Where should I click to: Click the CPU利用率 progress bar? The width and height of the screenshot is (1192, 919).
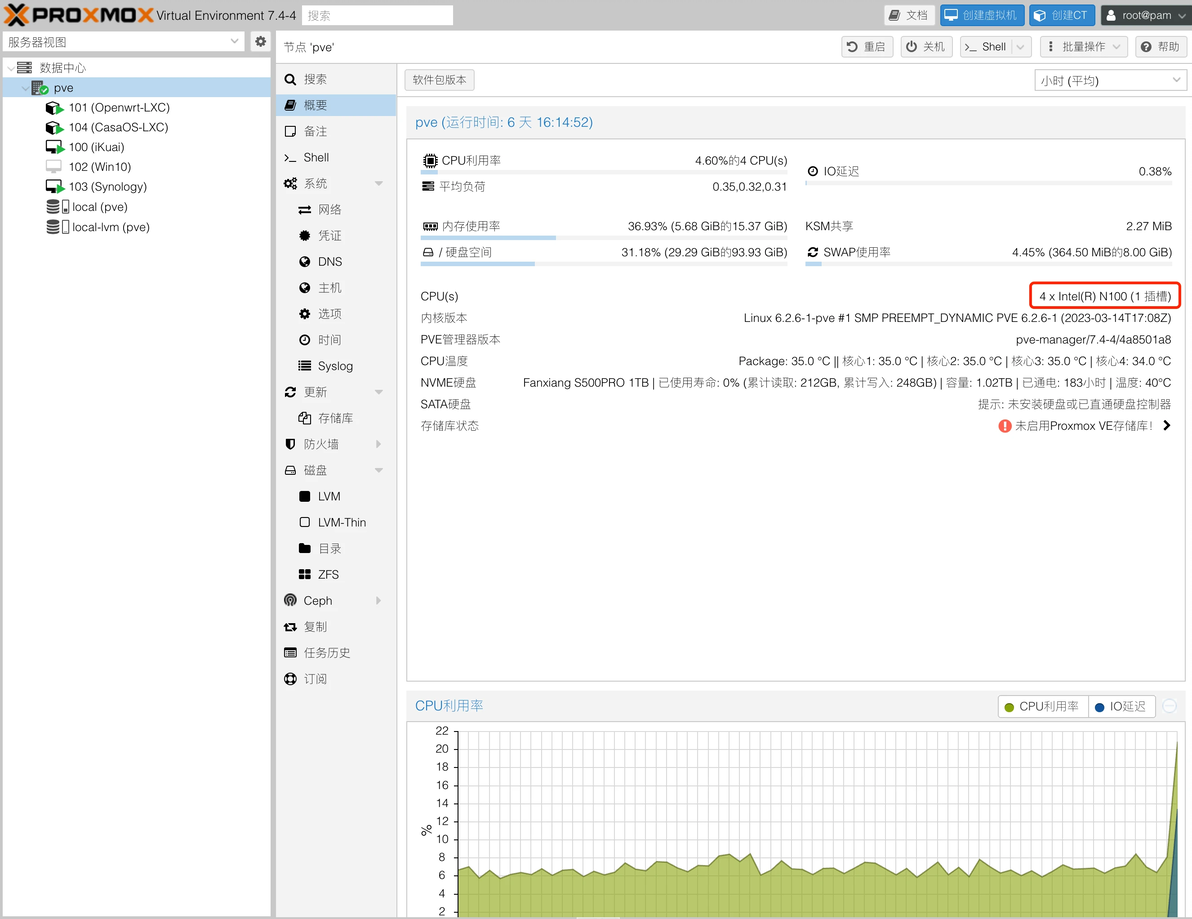click(604, 173)
